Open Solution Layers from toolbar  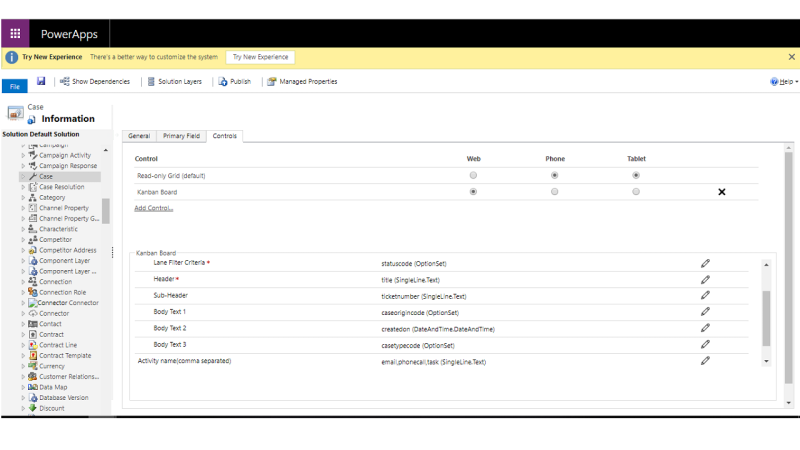174,82
